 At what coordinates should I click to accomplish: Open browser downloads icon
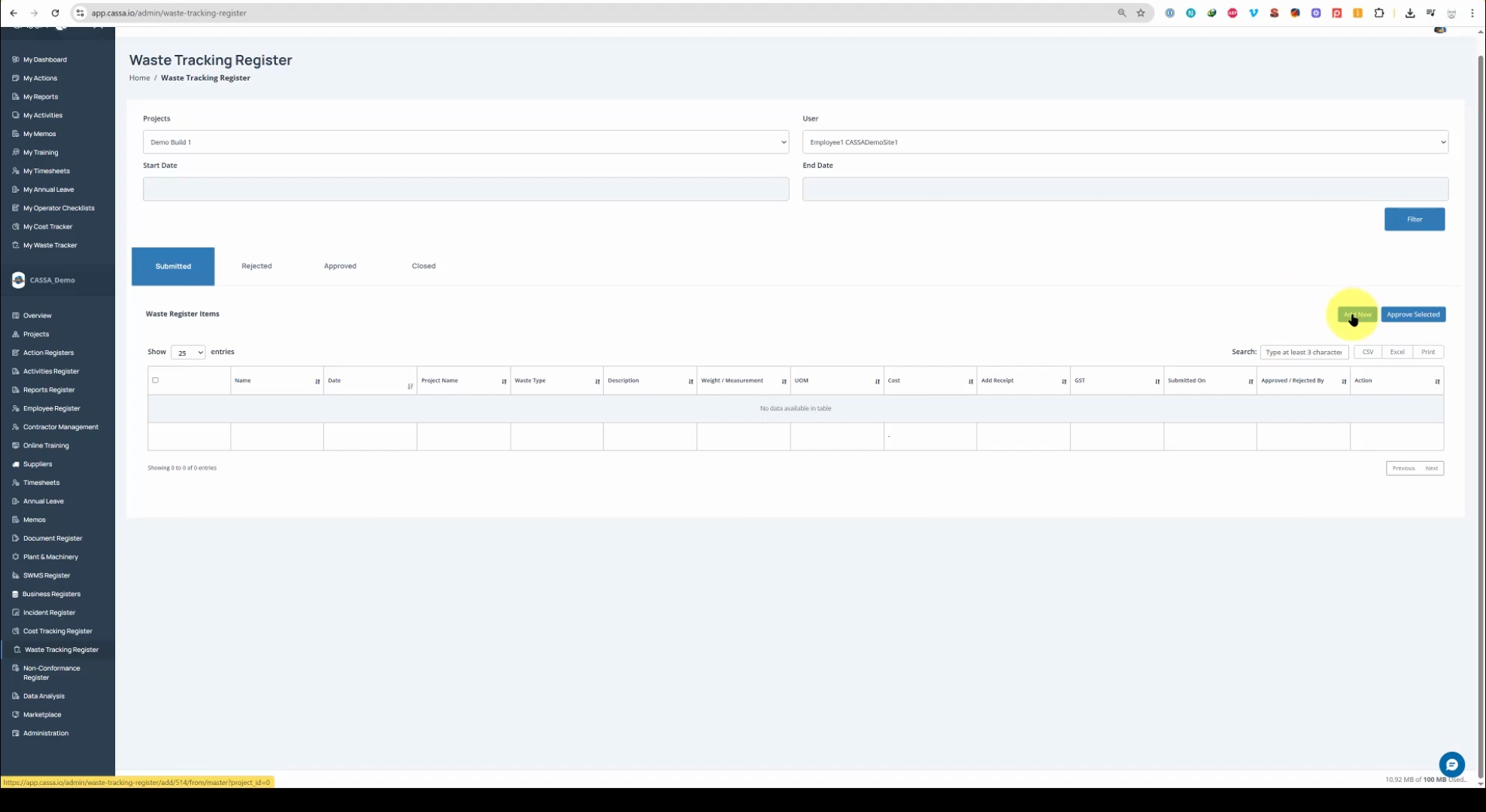click(1410, 13)
